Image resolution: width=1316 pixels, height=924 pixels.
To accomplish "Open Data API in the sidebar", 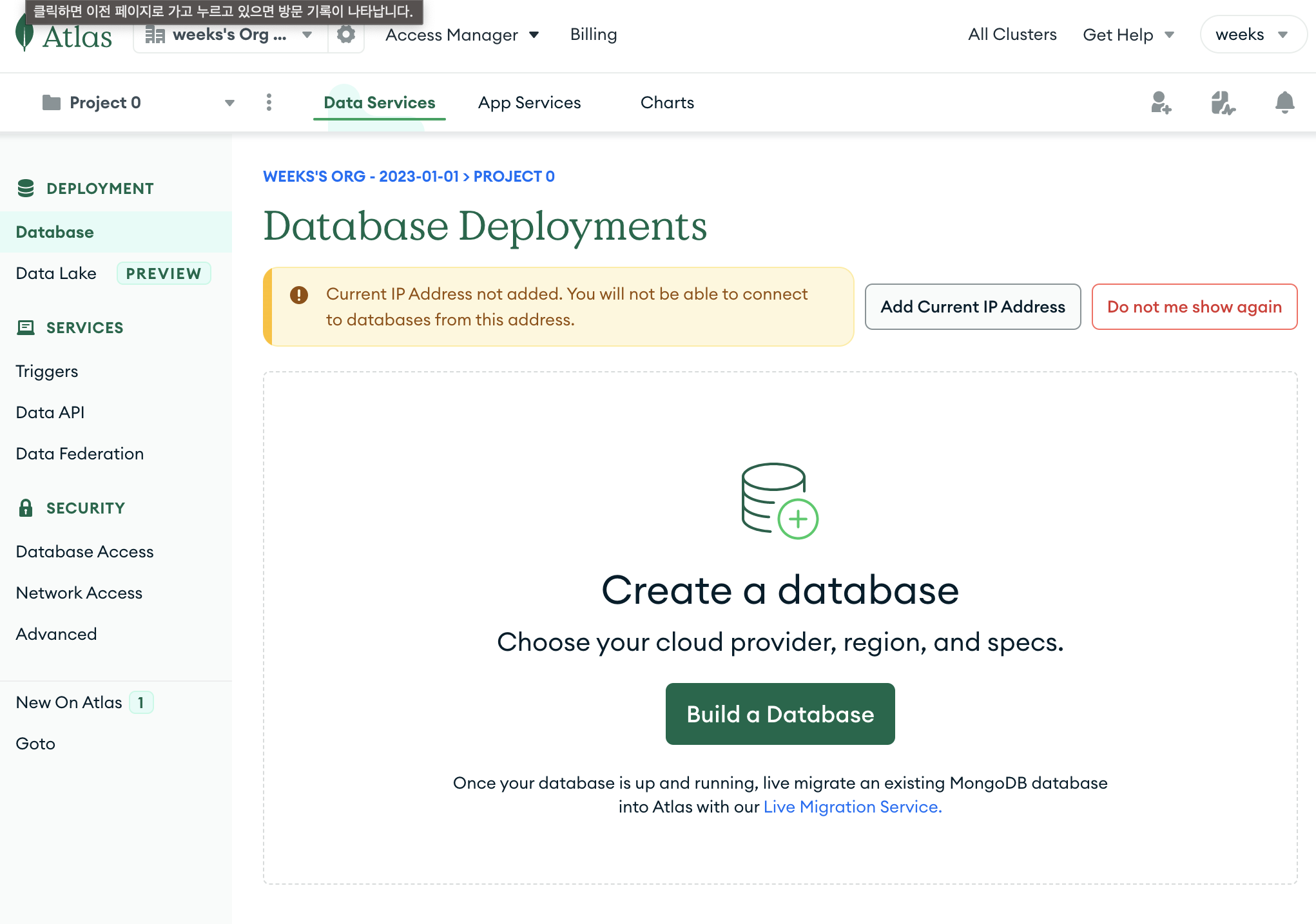I will coord(50,412).
